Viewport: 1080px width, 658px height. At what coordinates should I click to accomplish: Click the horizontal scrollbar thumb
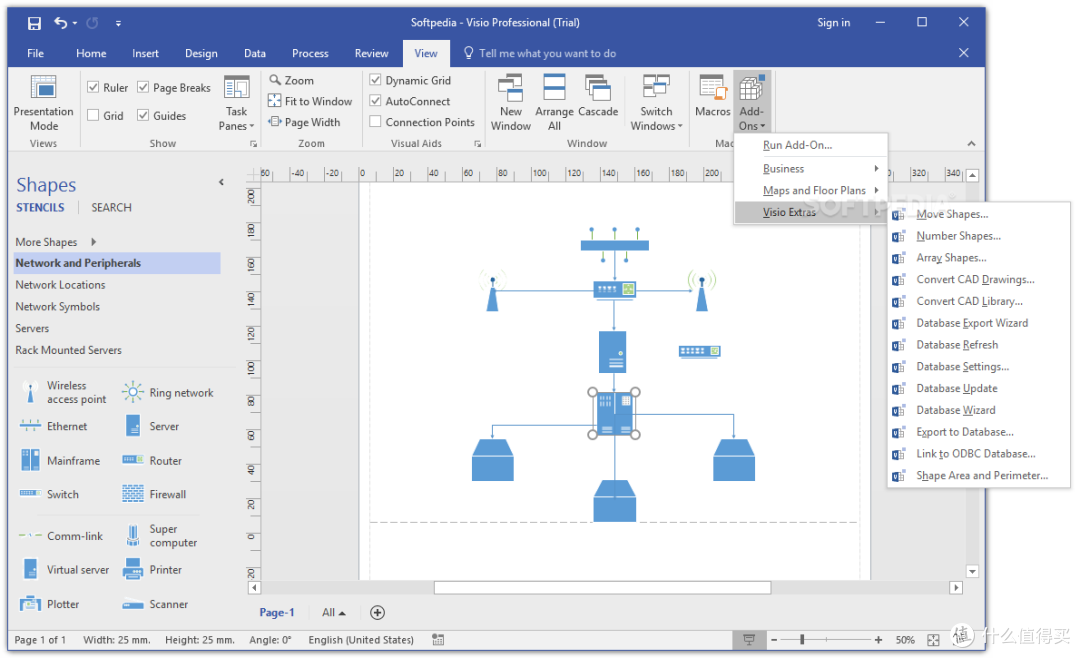tap(602, 588)
